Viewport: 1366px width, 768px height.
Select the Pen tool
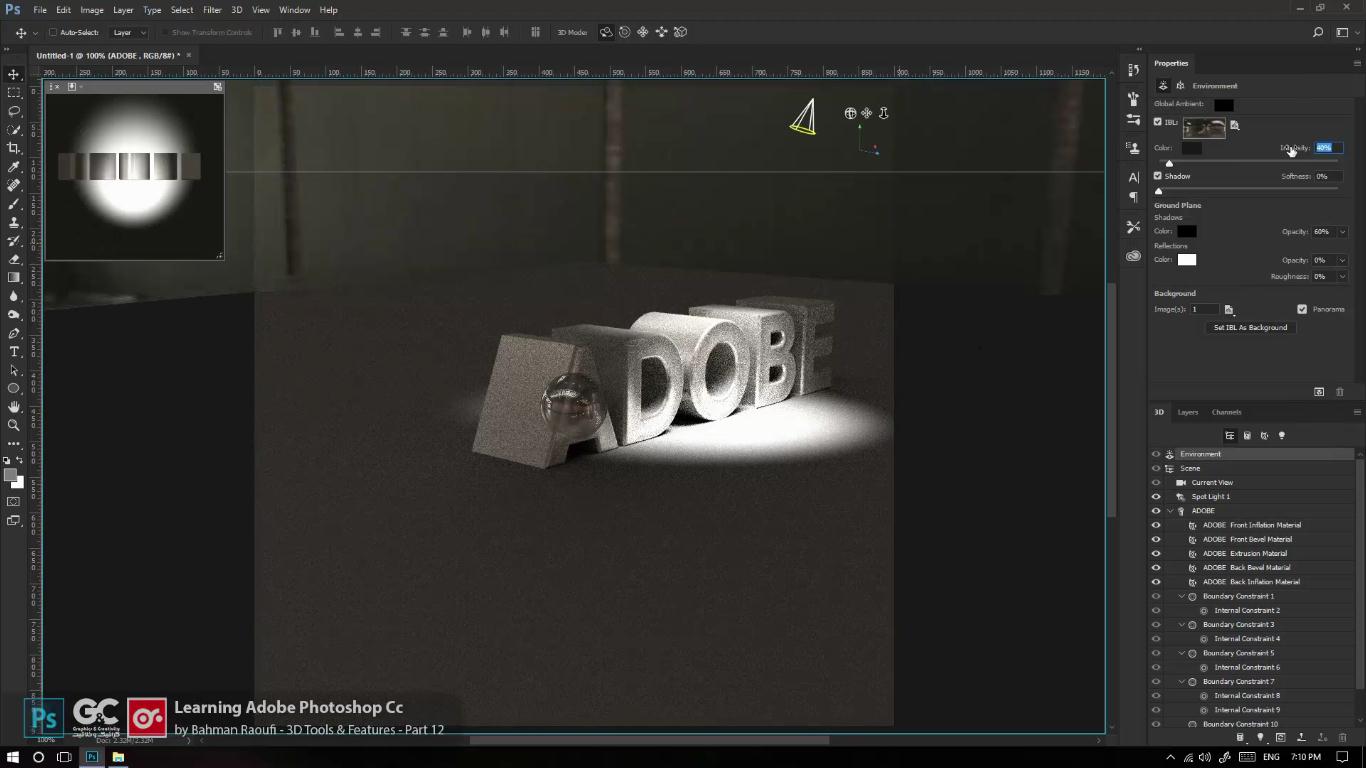point(14,333)
